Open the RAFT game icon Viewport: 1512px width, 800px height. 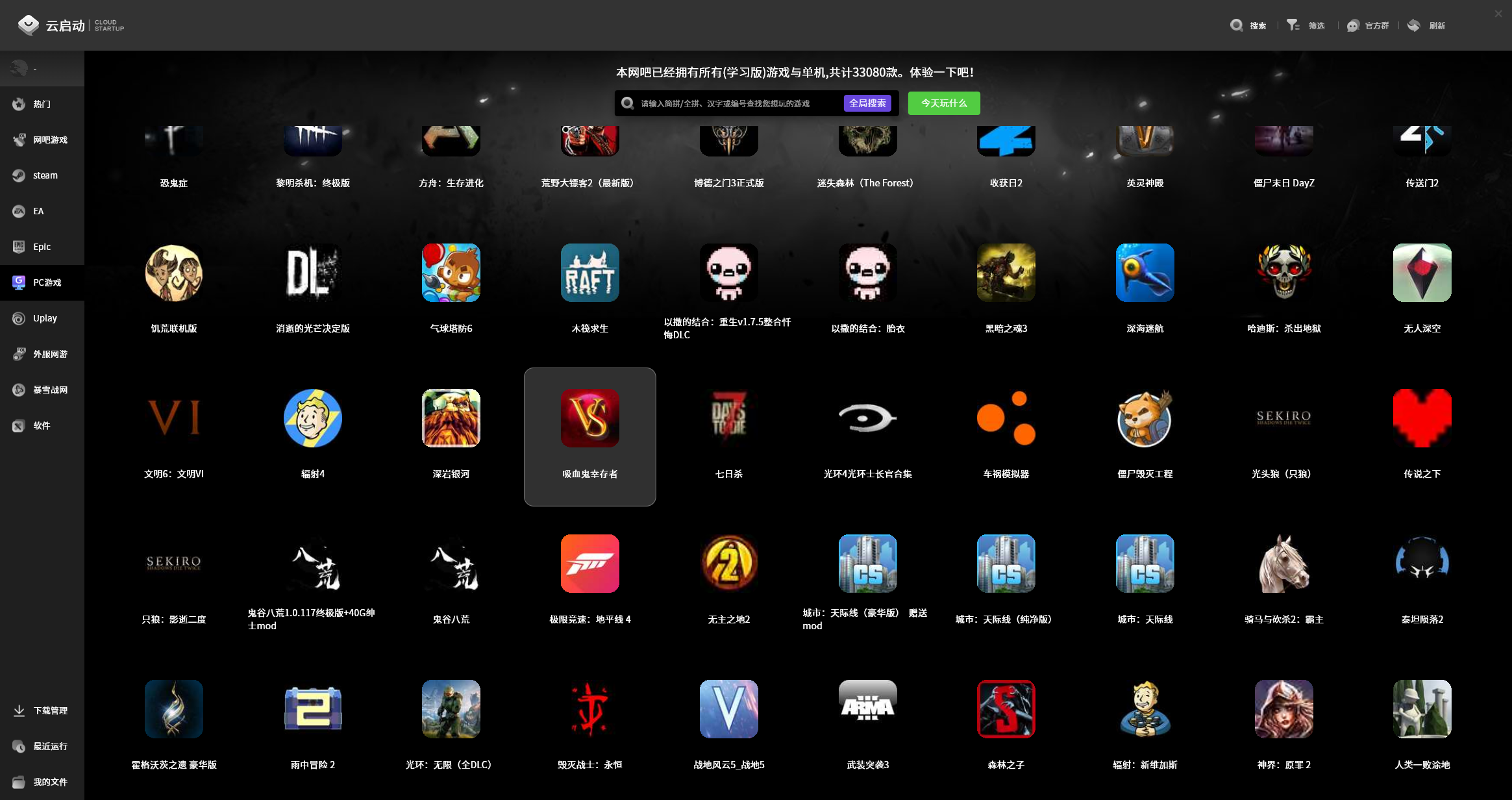(589, 273)
